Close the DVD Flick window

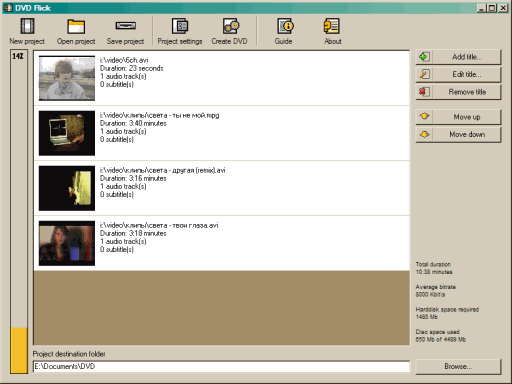[503, 8]
